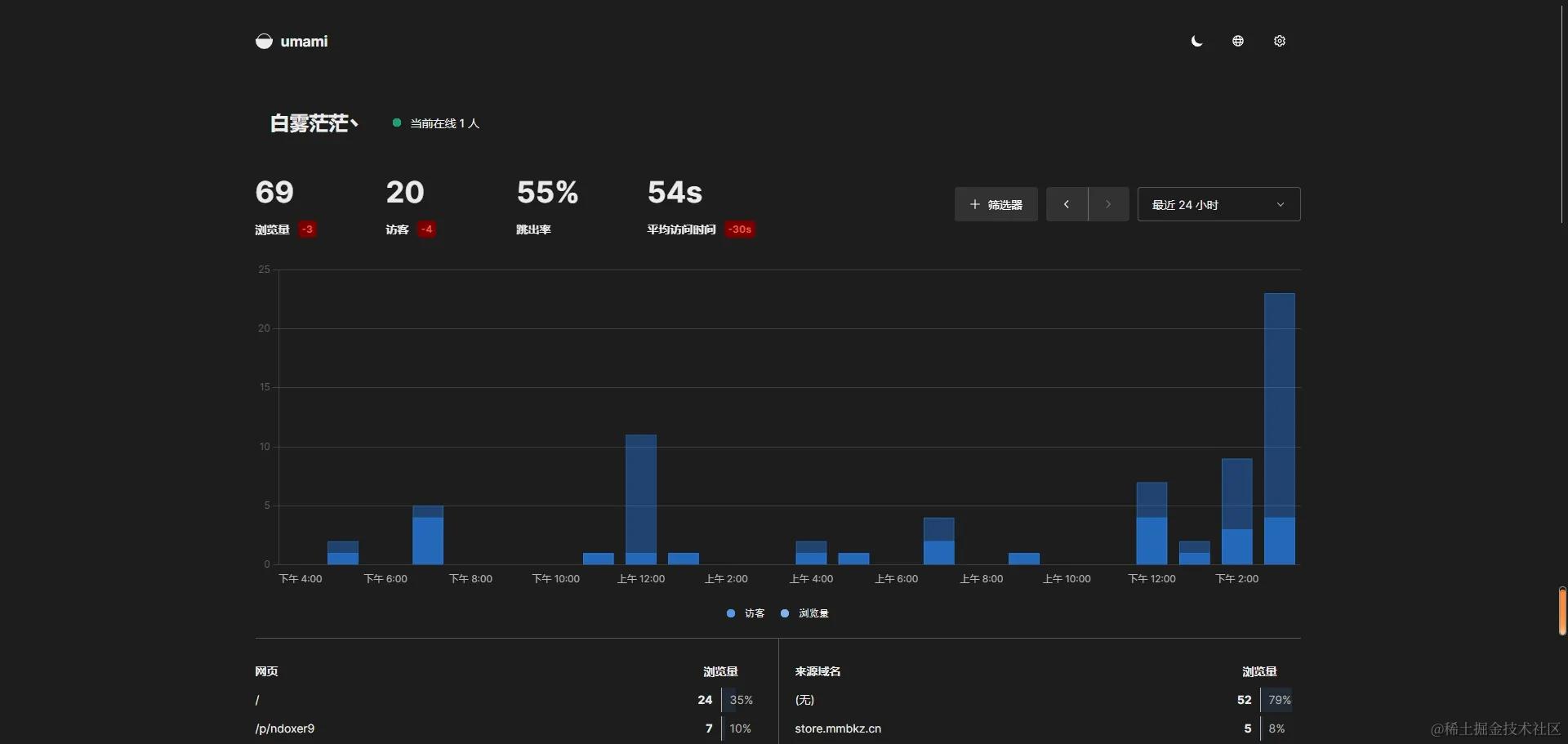The height and width of the screenshot is (744, 1568).
Task: Click the 上午 6:00 axis label
Action: pos(897,579)
